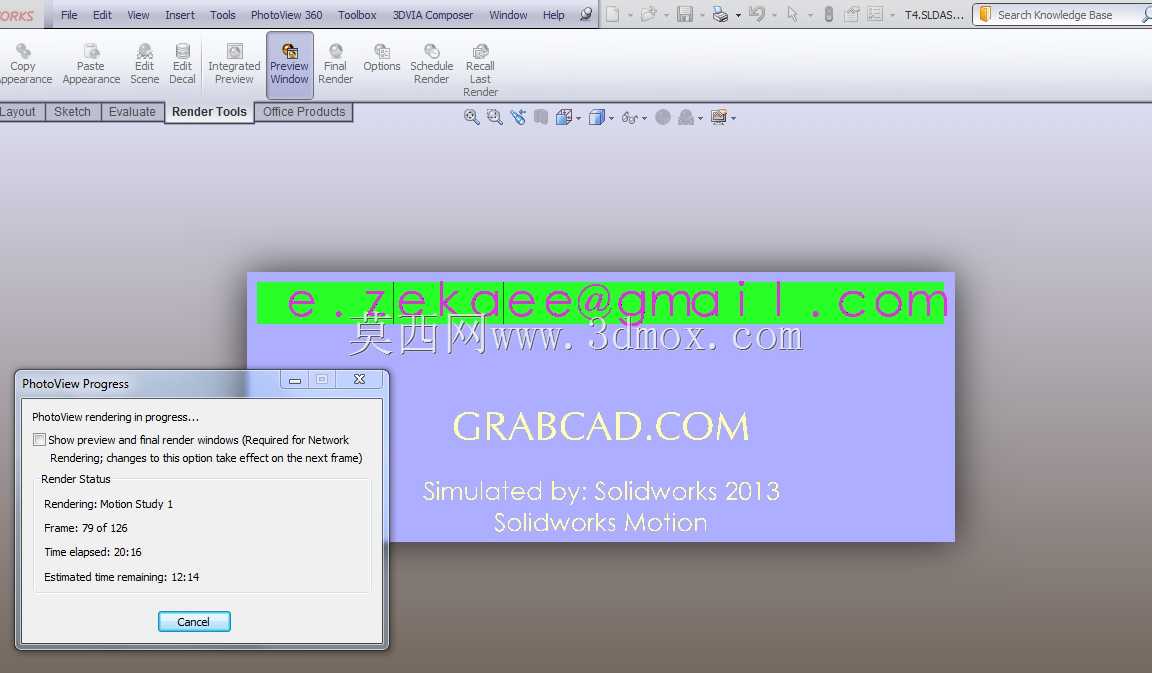Screen dimensions: 1152x673
Task: Click the Zoom to Fit magnifier icon
Action: (x=472, y=117)
